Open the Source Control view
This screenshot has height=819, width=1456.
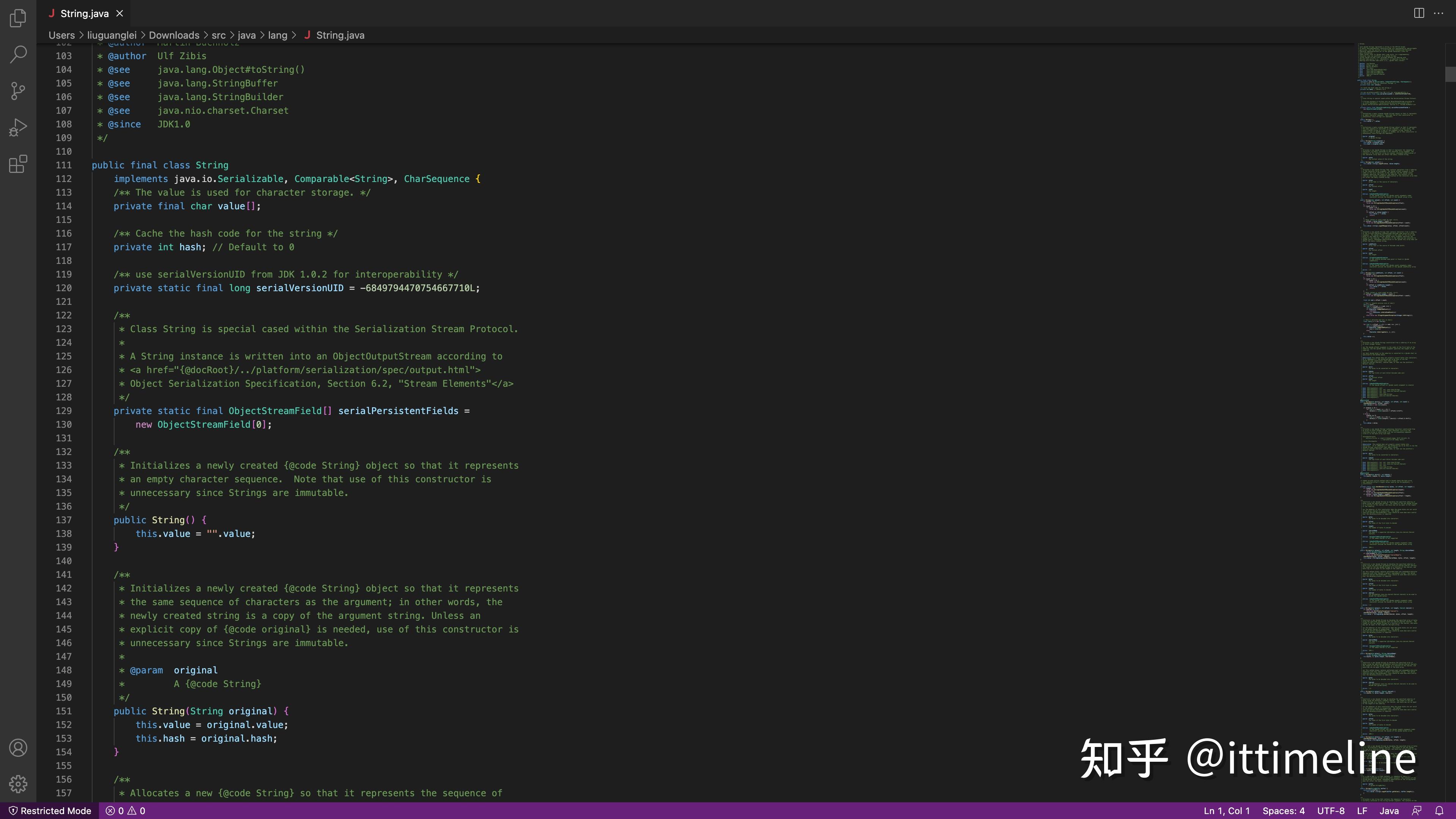tap(18, 91)
